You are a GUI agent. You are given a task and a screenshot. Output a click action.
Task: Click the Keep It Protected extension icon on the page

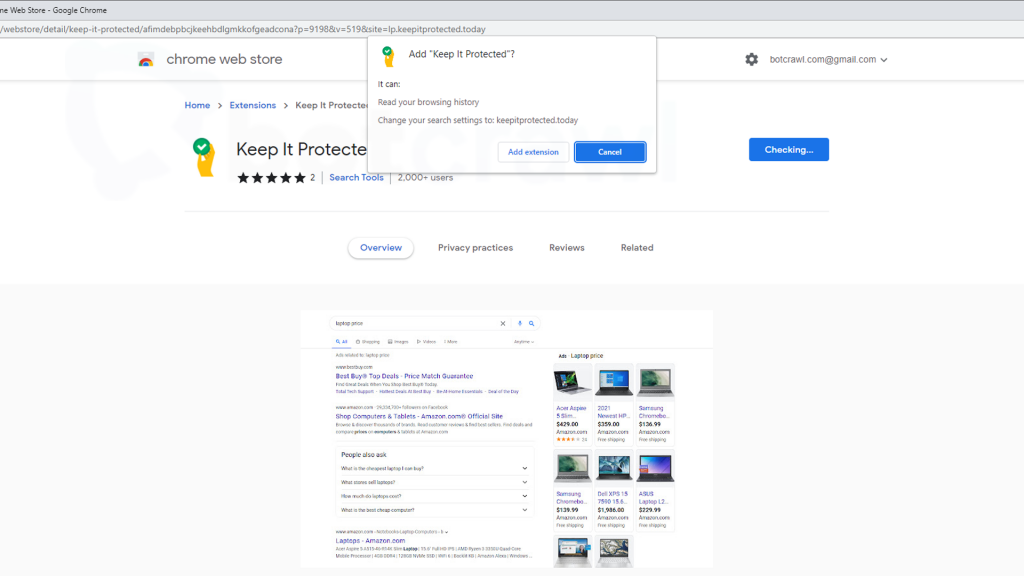click(x=204, y=157)
